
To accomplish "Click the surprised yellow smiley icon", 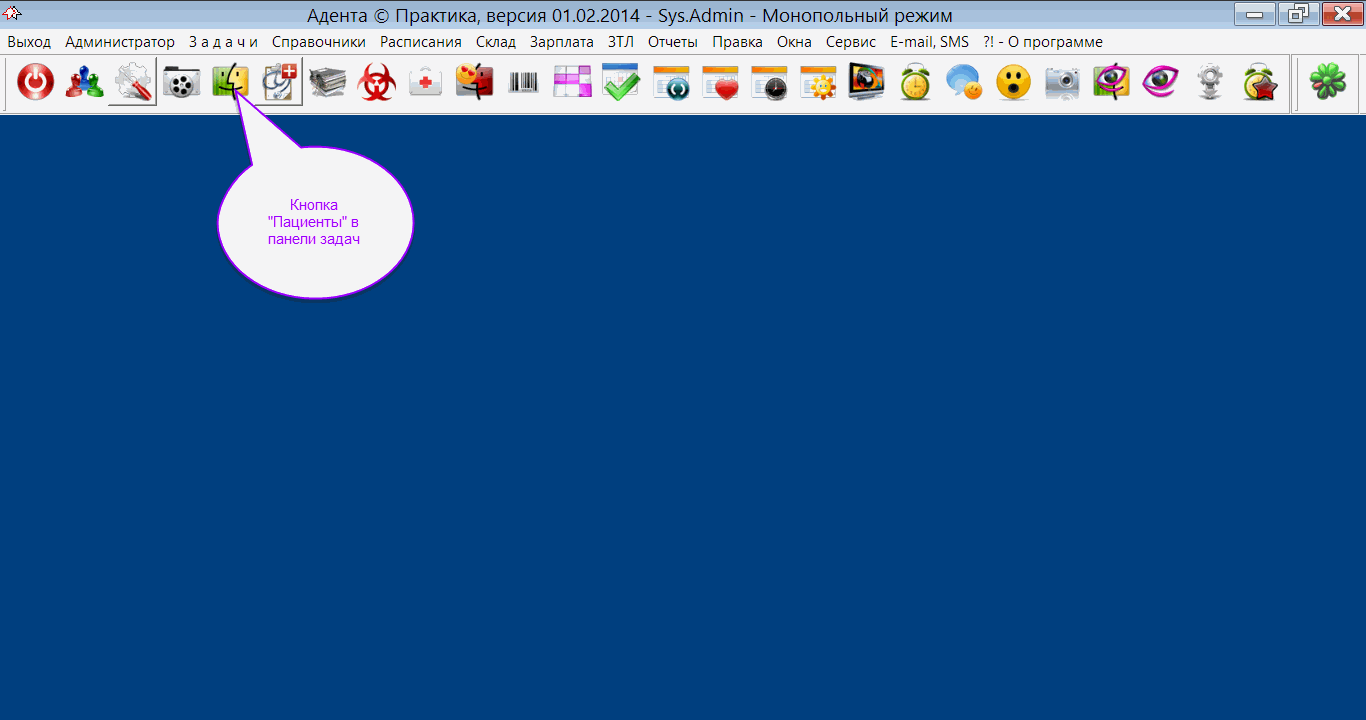I will (1013, 83).
